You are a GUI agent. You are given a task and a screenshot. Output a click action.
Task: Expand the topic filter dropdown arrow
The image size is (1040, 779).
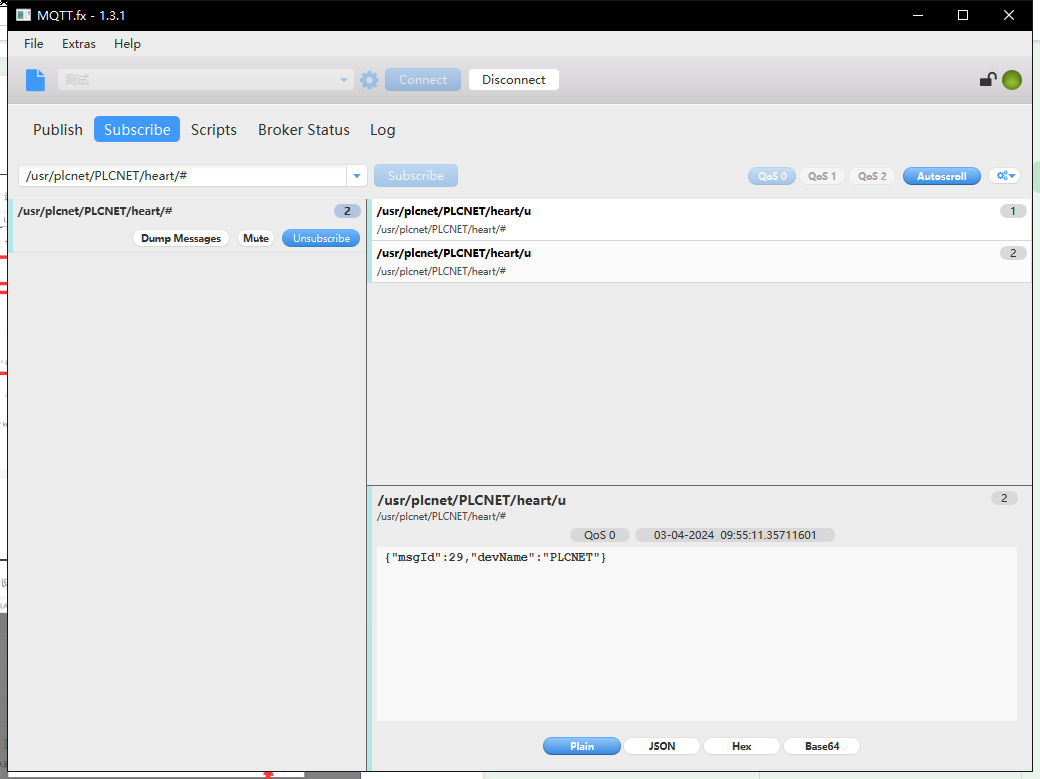tap(357, 176)
